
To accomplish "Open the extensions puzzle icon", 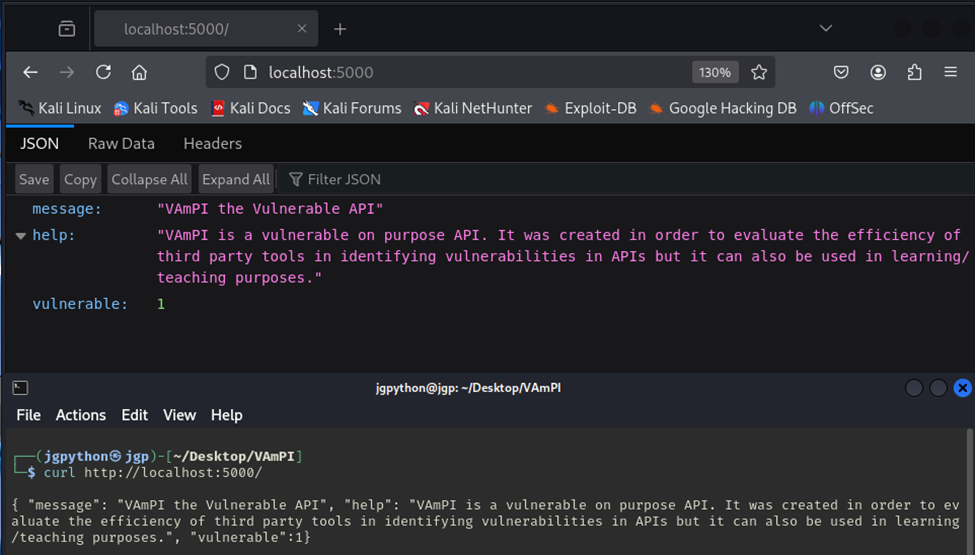I will [914, 72].
